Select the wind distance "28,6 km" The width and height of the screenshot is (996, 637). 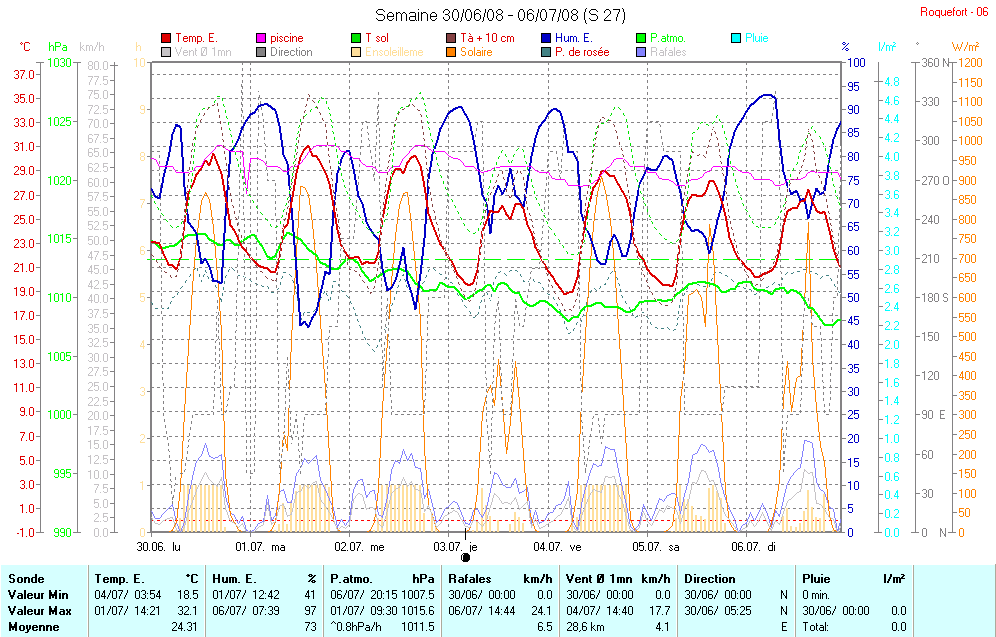tap(585, 627)
